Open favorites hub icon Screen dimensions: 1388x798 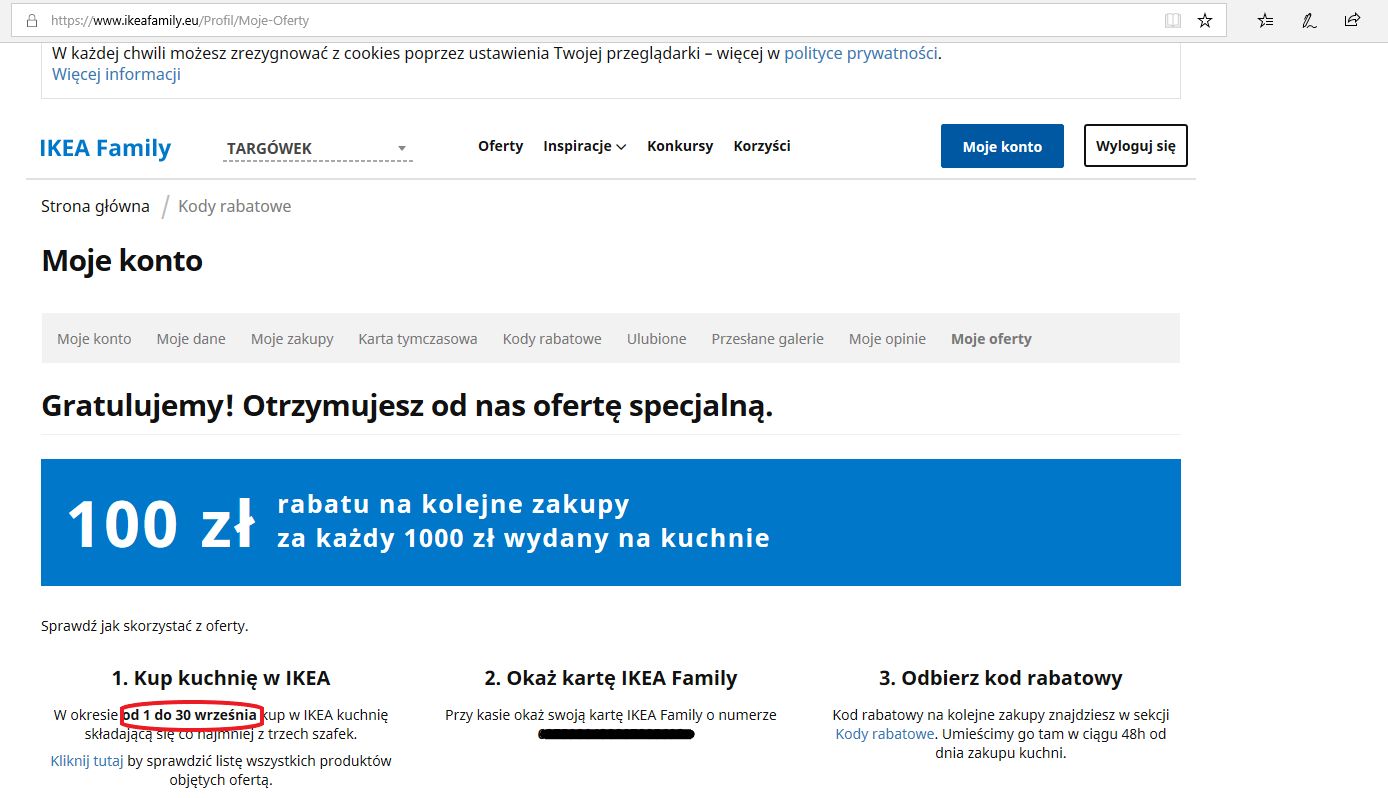pos(1266,20)
